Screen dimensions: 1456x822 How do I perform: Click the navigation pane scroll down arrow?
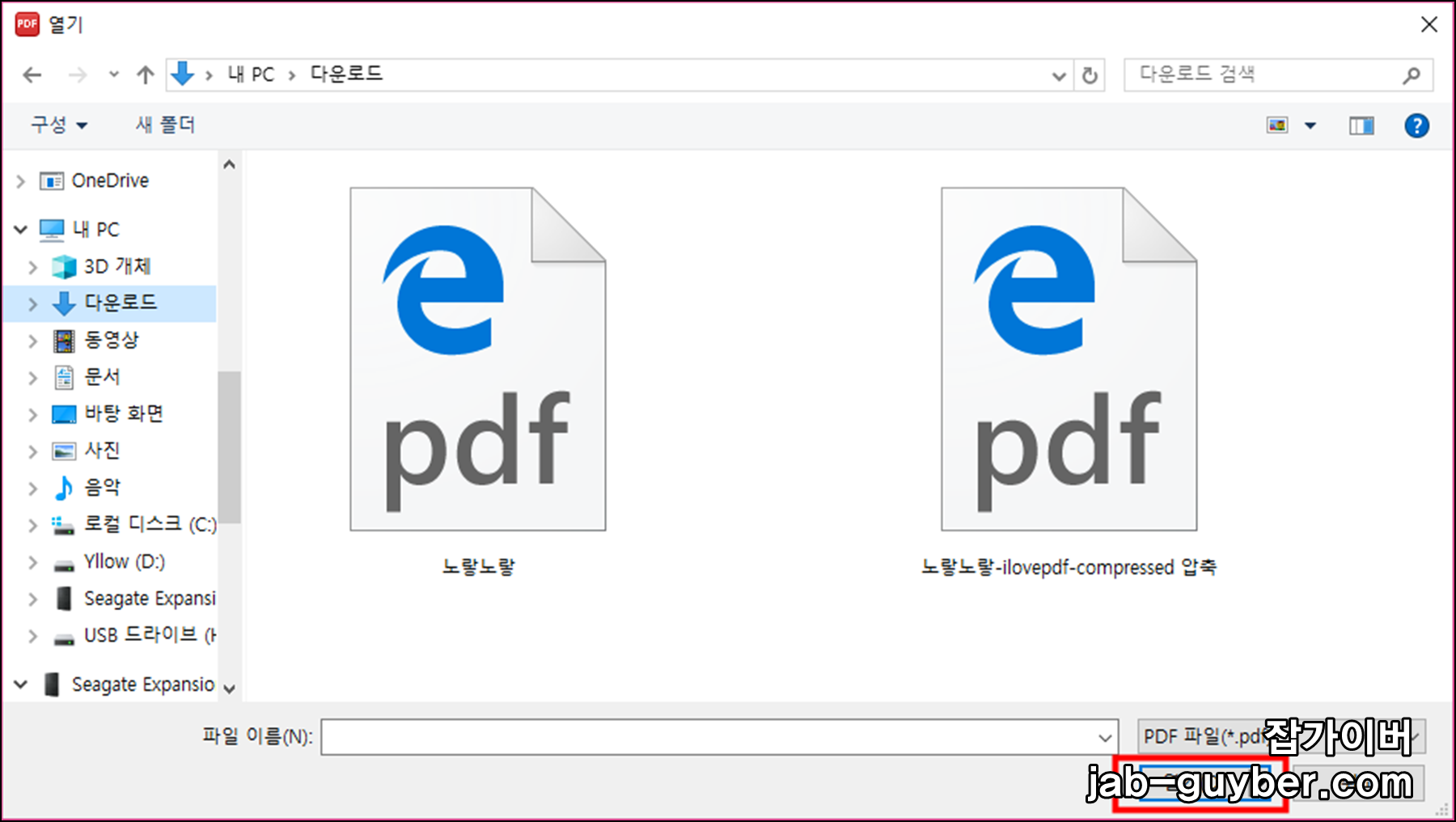coord(230,689)
